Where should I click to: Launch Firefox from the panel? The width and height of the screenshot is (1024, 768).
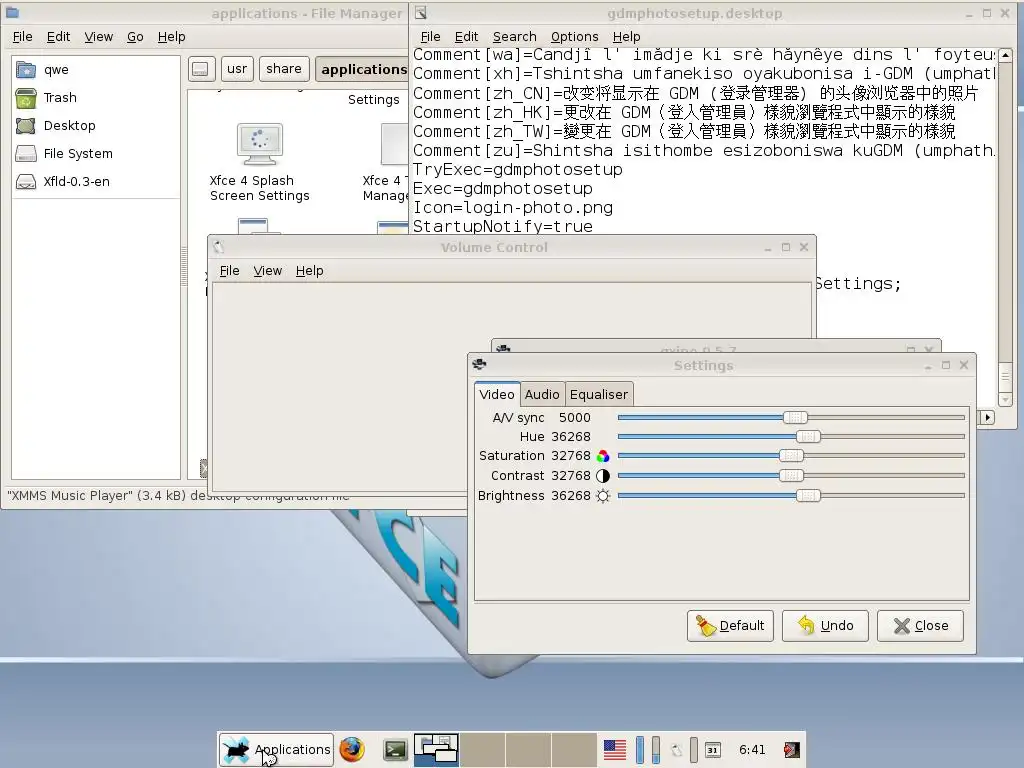(353, 749)
